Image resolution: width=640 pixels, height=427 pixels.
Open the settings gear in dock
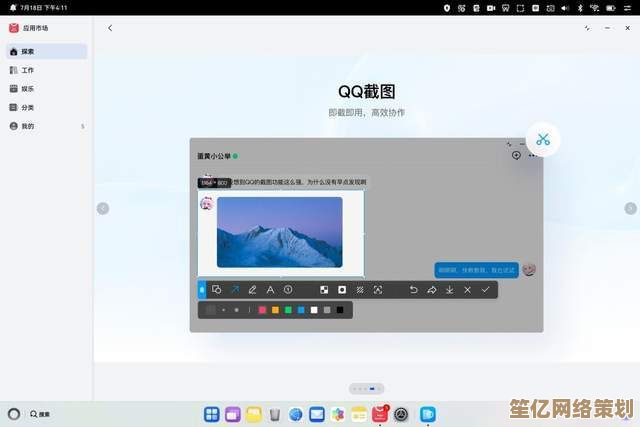pos(401,414)
